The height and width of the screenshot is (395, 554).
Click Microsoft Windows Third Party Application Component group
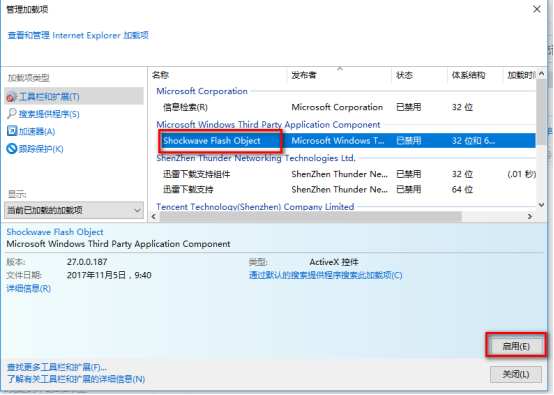[268, 125]
